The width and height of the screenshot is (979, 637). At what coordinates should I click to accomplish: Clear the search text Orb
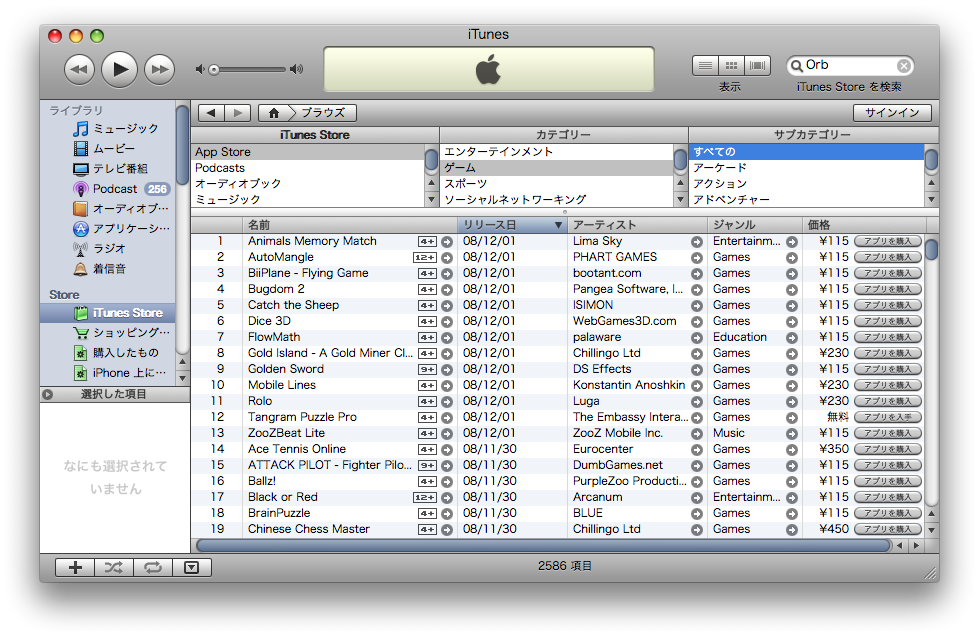click(903, 66)
